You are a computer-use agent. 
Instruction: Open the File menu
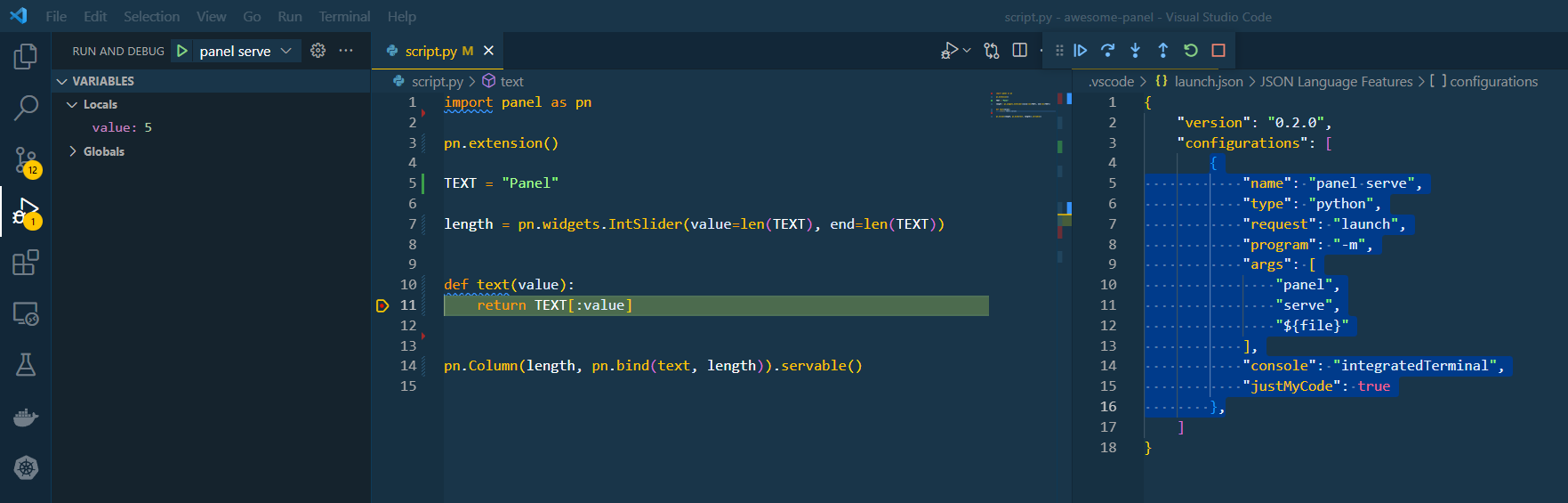[x=56, y=16]
